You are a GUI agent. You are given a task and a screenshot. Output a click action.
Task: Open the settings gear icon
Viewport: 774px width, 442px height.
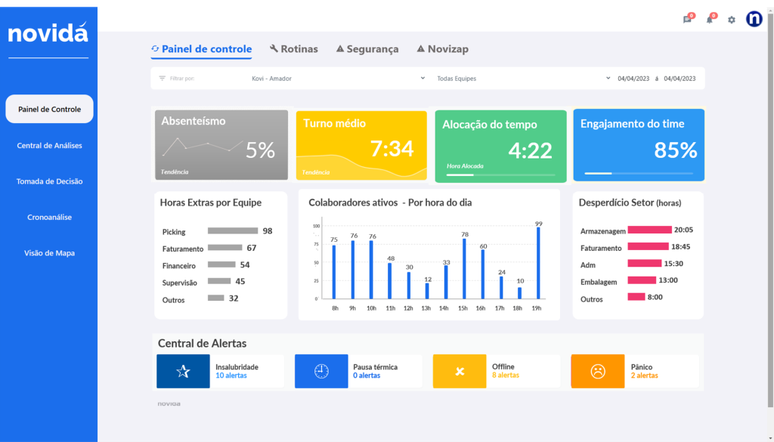click(x=732, y=20)
